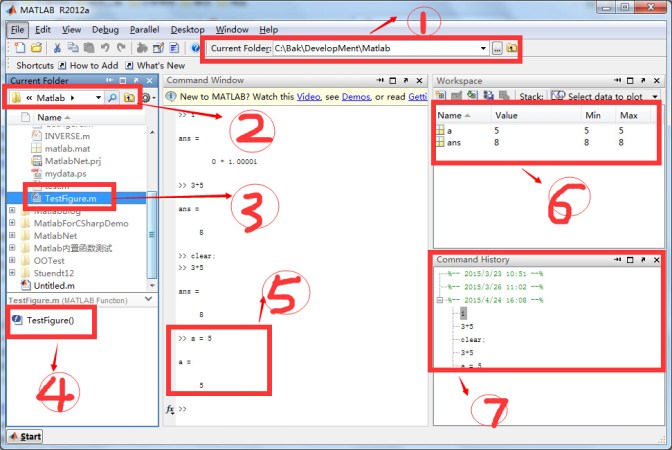The height and width of the screenshot is (450, 672).
Task: Click the info icon in the New to MATLAB banner
Action: pyautogui.click(x=171, y=96)
